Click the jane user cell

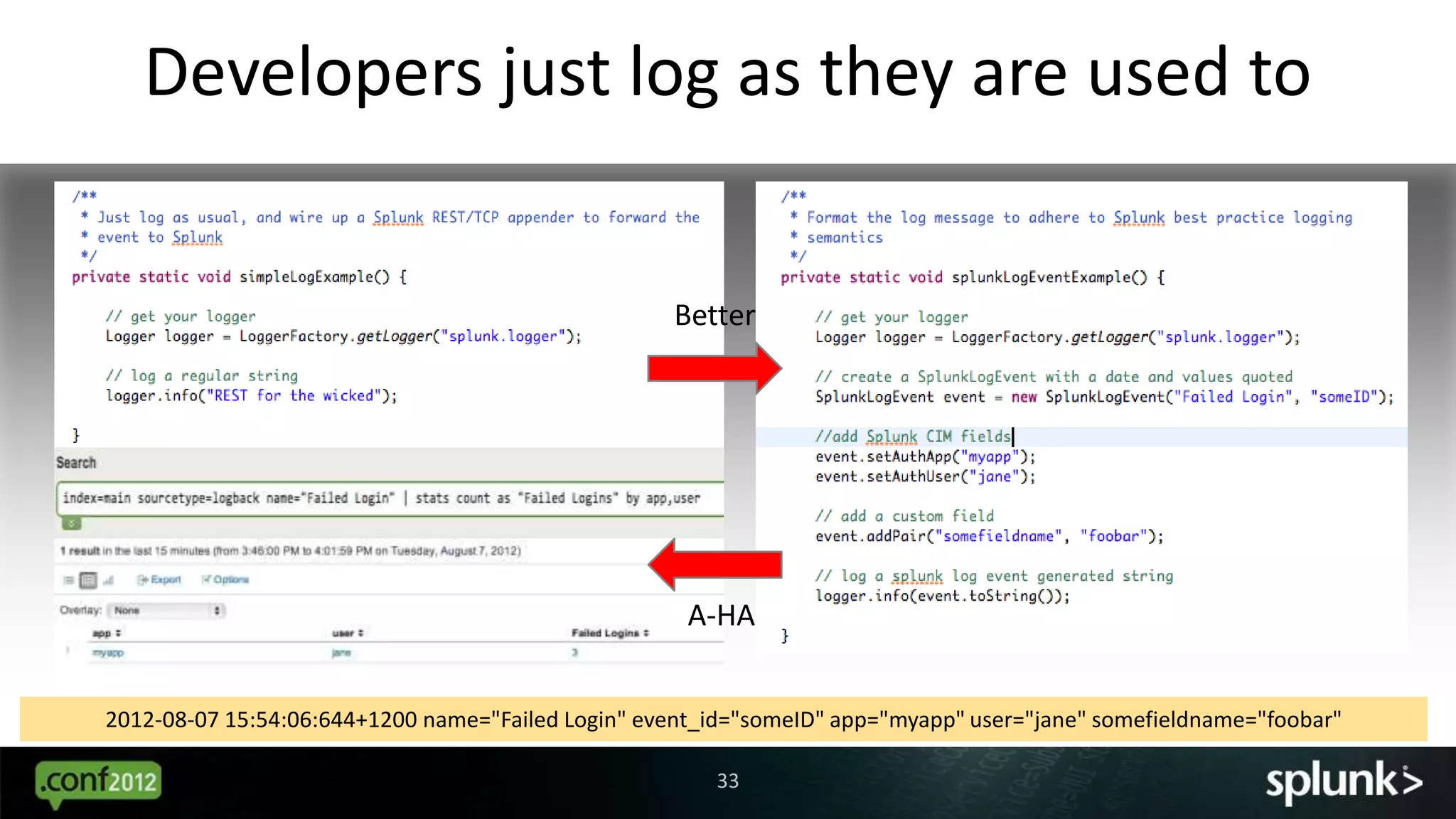coord(341,653)
